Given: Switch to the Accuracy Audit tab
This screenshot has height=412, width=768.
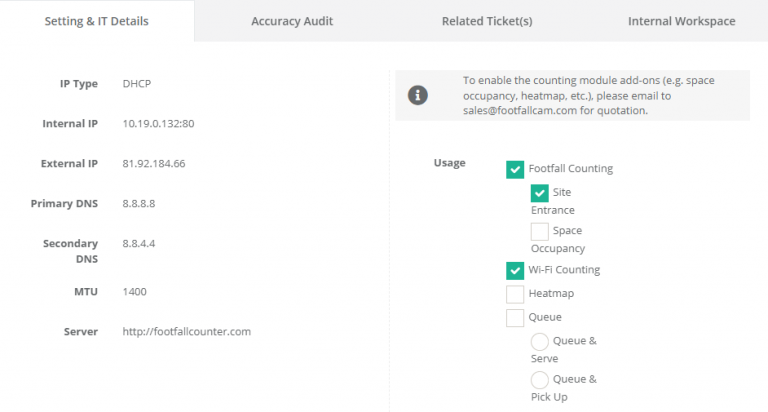Looking at the screenshot, I should pyautogui.click(x=292, y=21).
